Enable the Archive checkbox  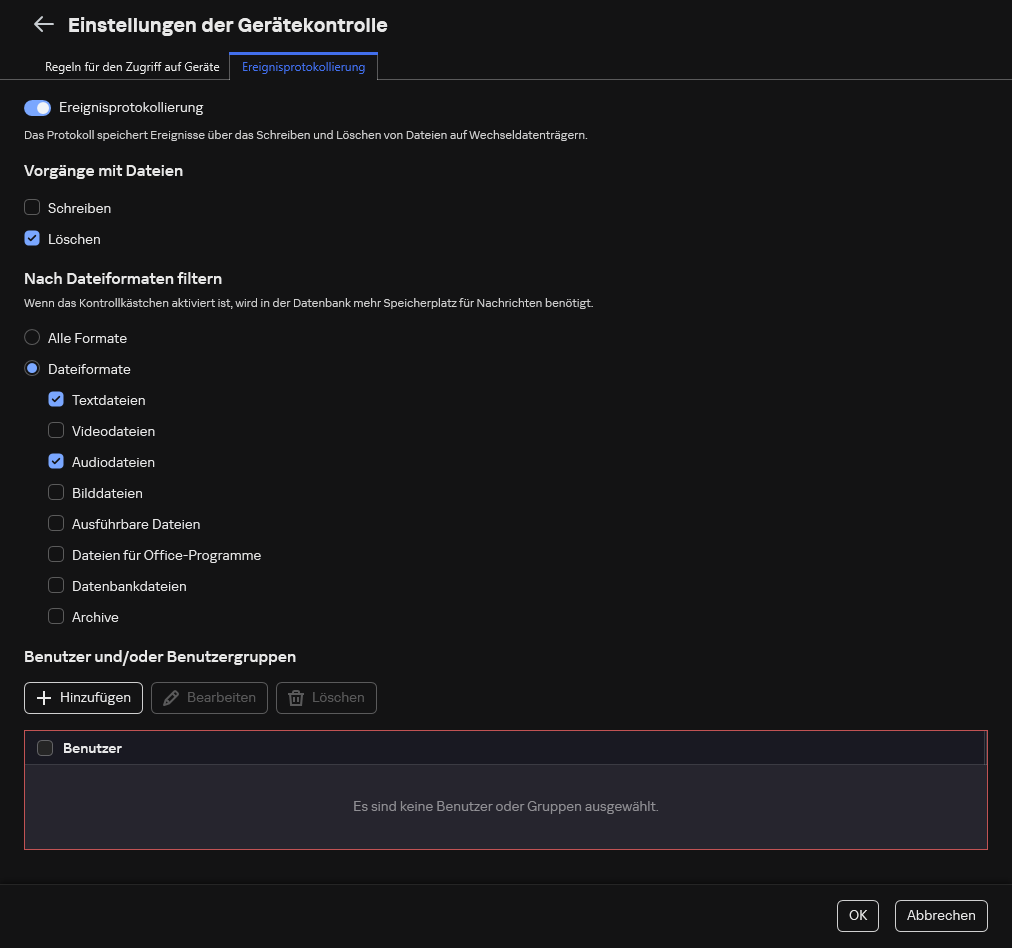56,617
